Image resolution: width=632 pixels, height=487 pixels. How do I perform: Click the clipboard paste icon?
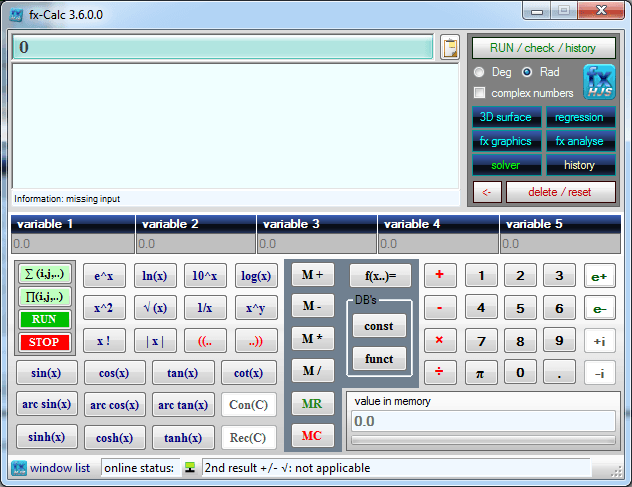(x=450, y=48)
